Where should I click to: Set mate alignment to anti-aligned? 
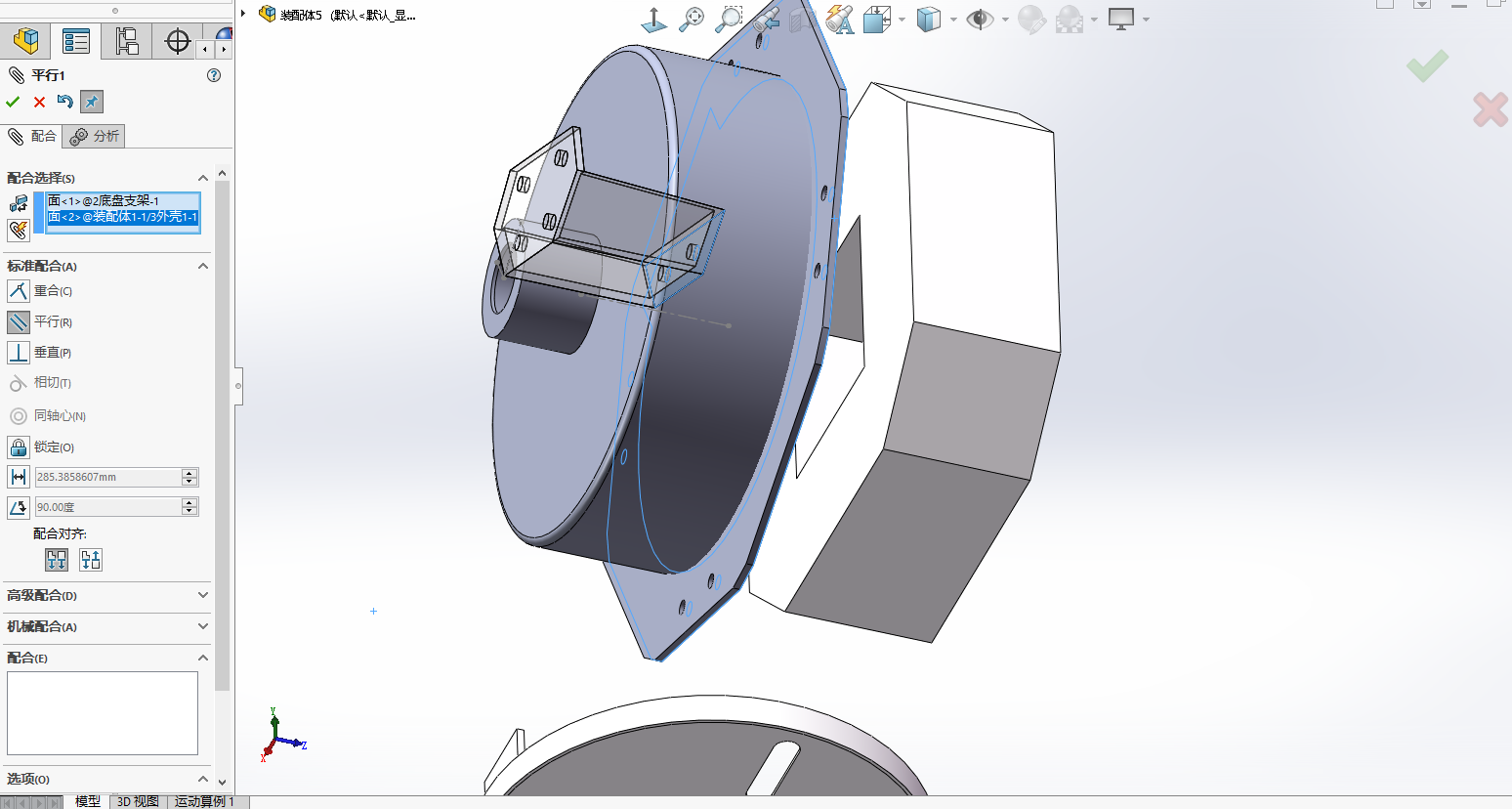pyautogui.click(x=91, y=560)
